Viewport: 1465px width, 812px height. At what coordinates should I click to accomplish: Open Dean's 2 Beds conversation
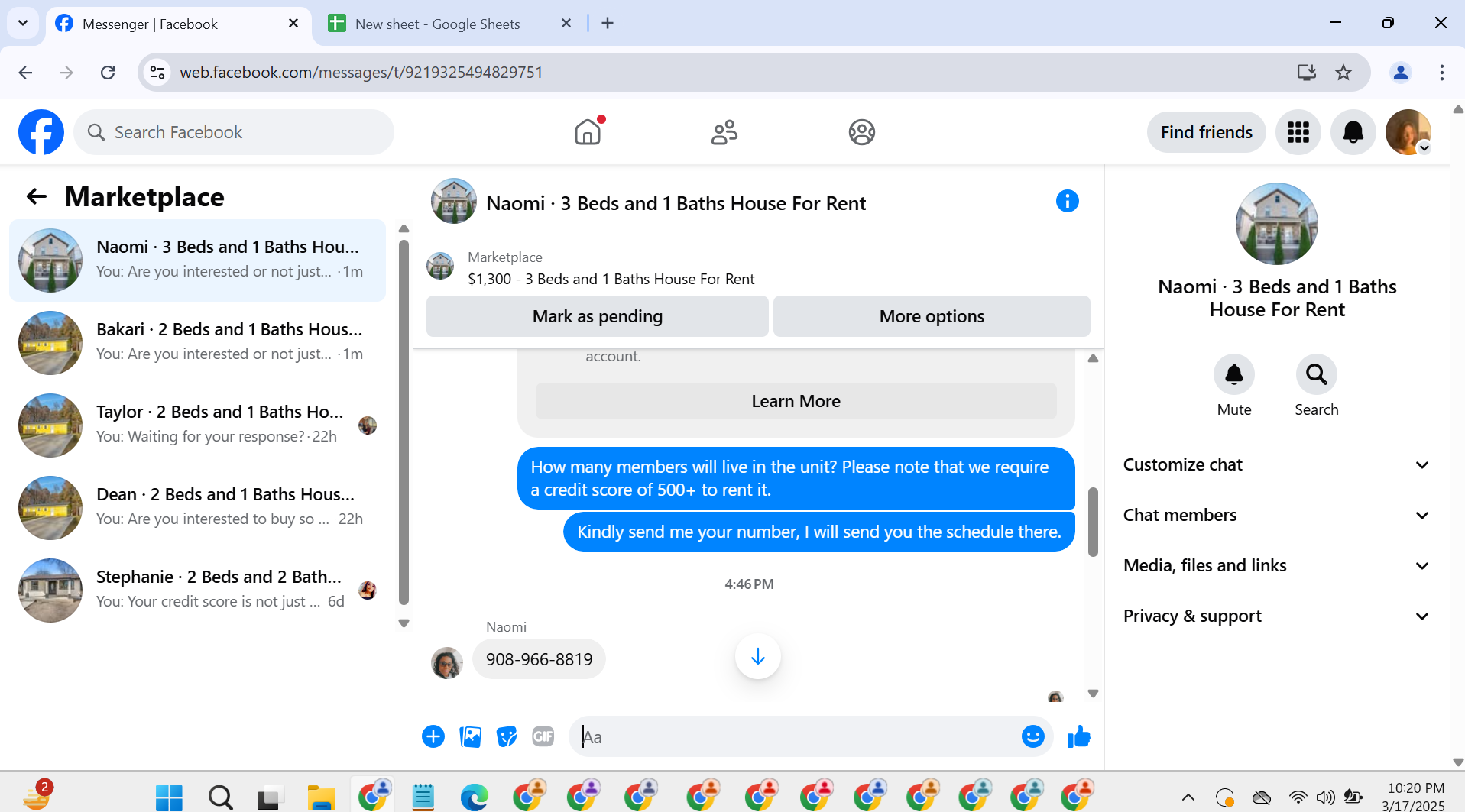click(197, 507)
